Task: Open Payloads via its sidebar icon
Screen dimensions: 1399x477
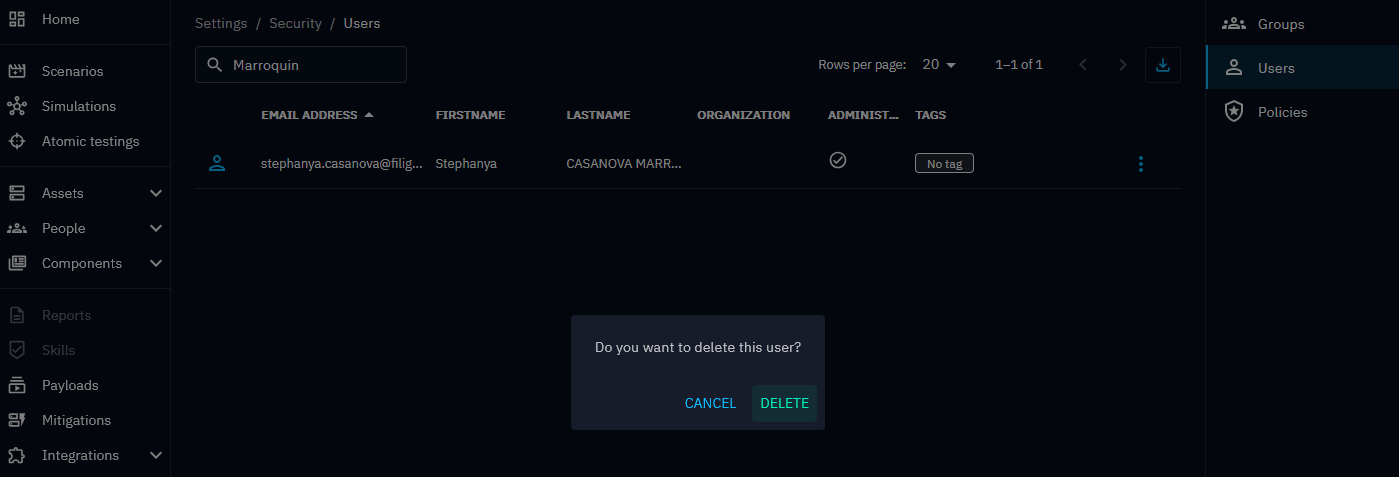Action: tap(17, 386)
